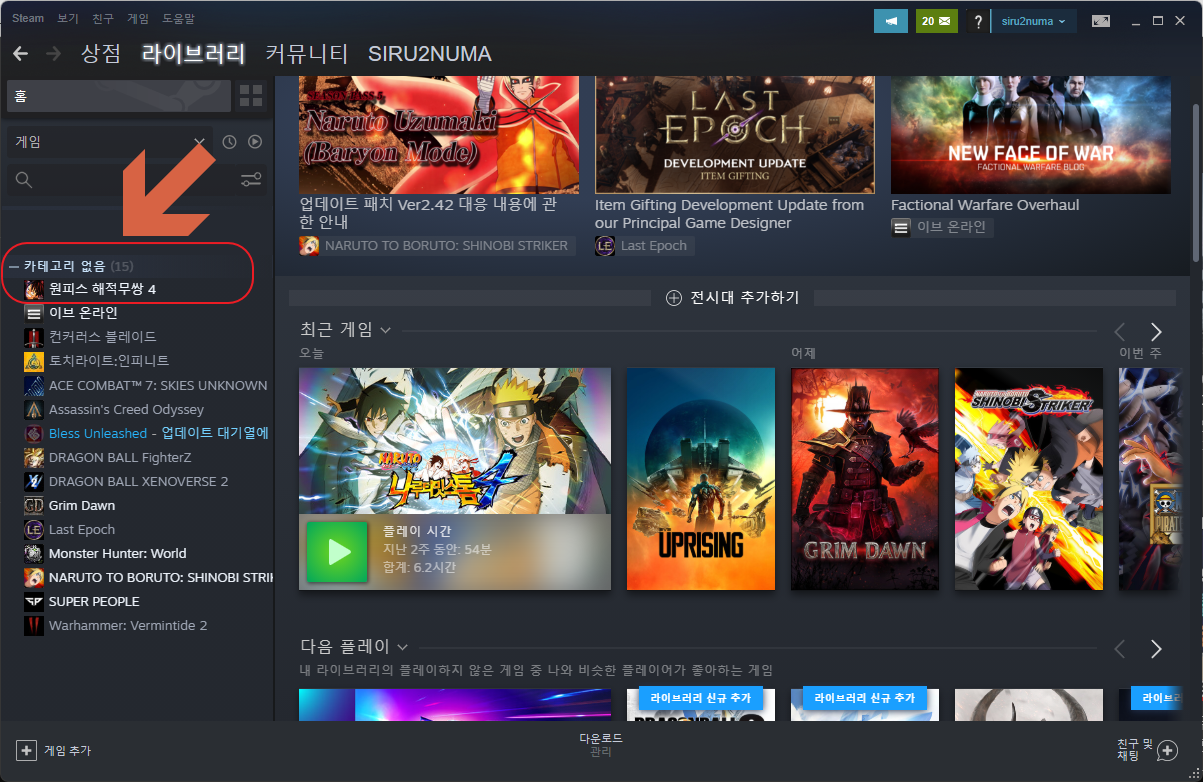This screenshot has width=1203, height=782.
Task: Click the back navigation arrow
Action: [20, 53]
